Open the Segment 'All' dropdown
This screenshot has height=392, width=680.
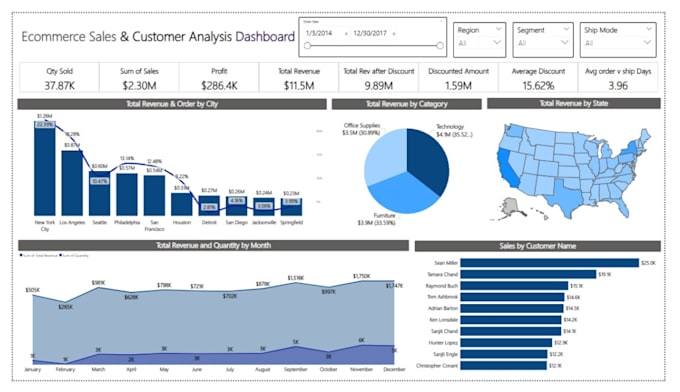[543, 42]
